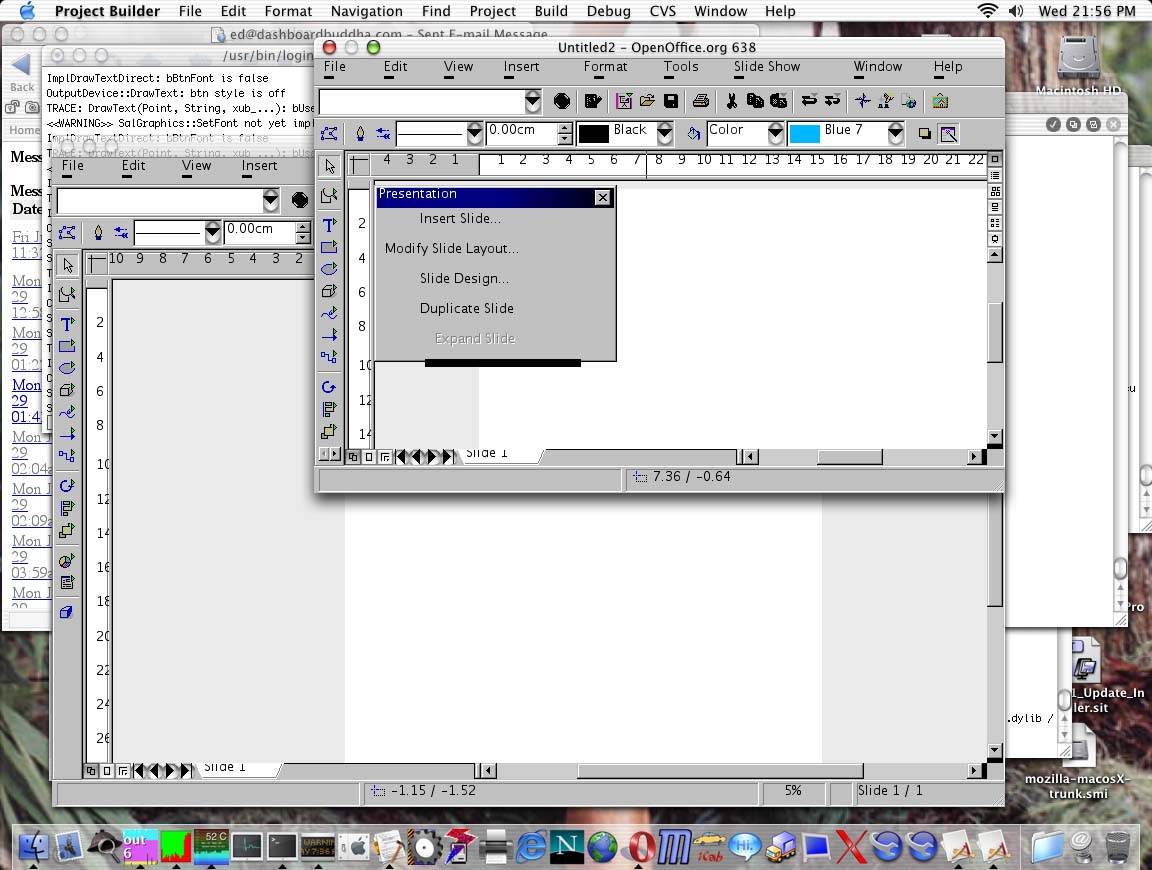
Task: Toggle Layer View beside Untitled2 slide tabs
Action: pyautogui.click(x=385, y=457)
